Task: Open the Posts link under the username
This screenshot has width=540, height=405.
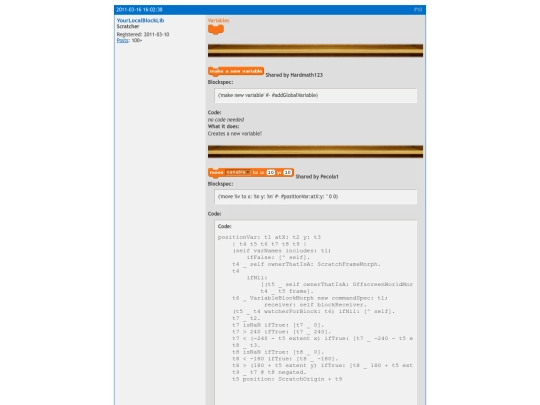Action: [122, 40]
